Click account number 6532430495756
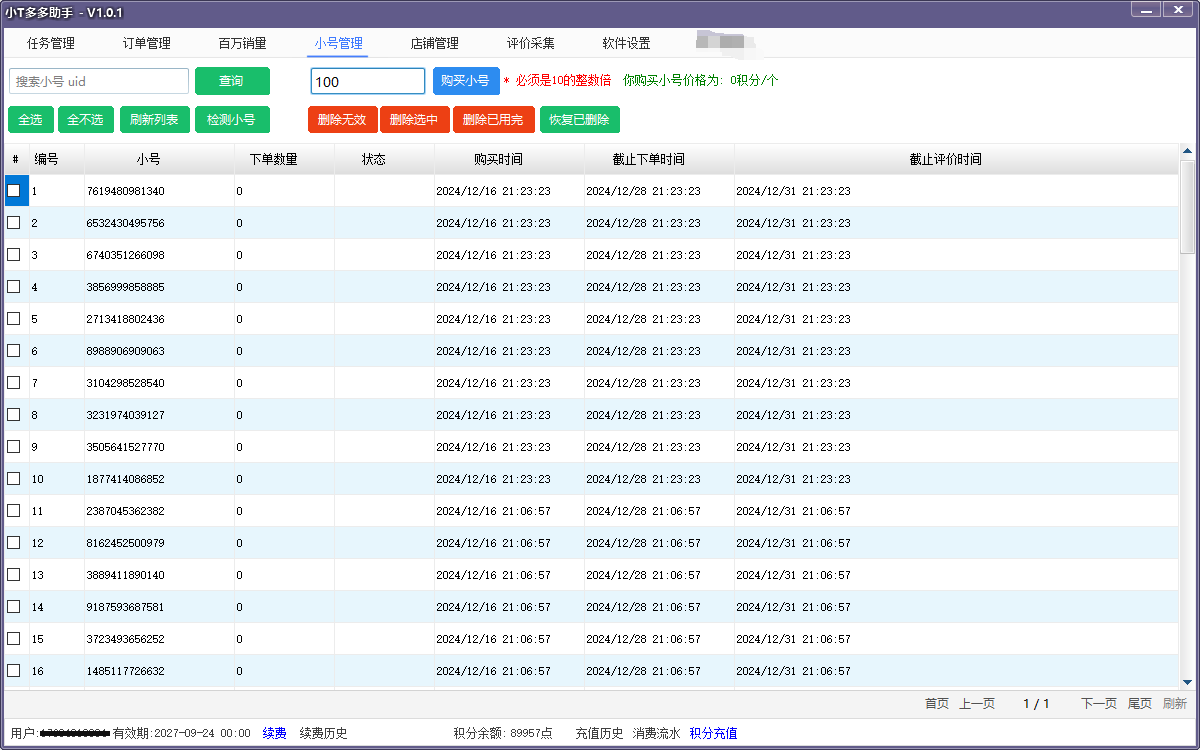The width and height of the screenshot is (1200, 750). [x=126, y=223]
